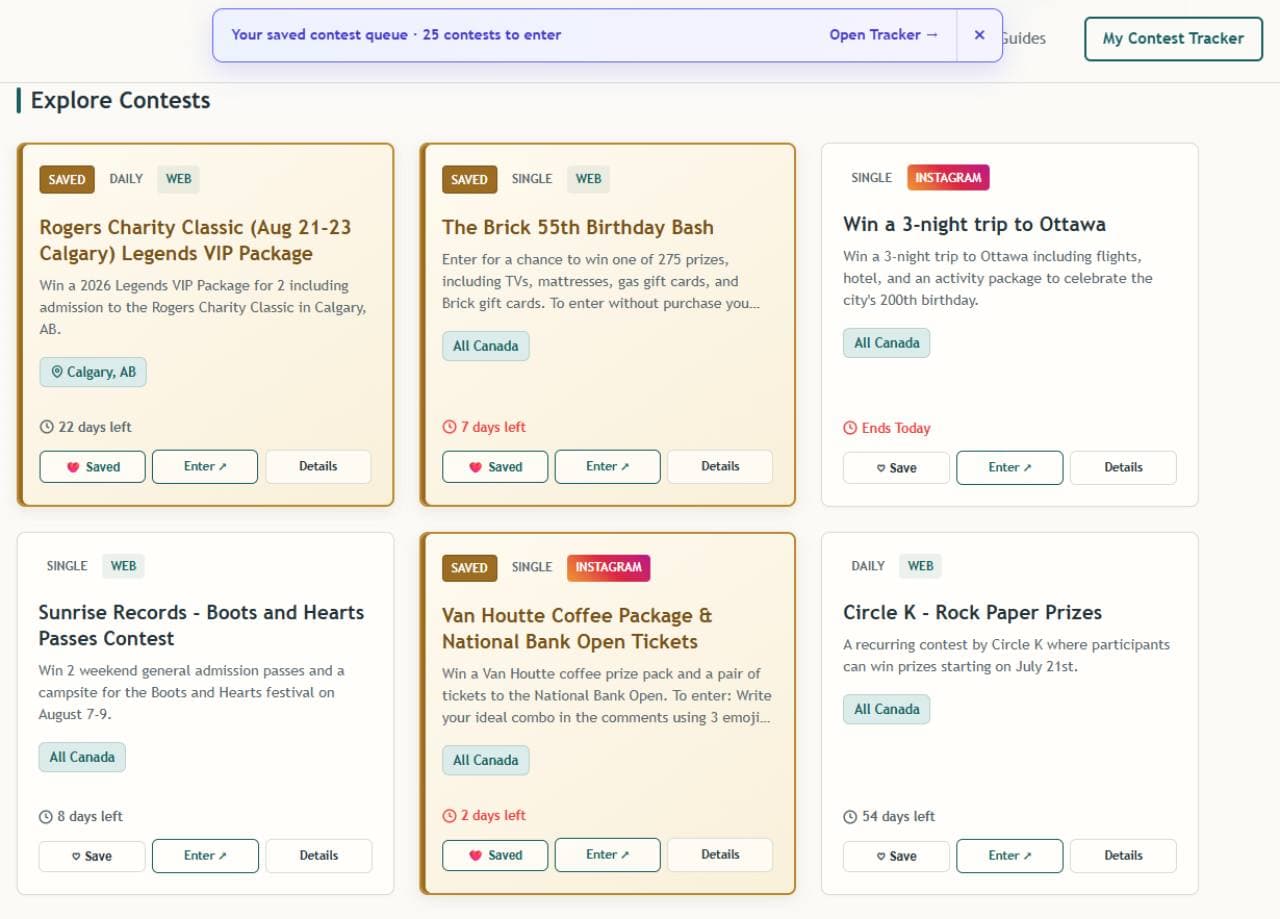Click Enter on Rogers Charity Classic card
This screenshot has height=919, width=1280.
(205, 467)
